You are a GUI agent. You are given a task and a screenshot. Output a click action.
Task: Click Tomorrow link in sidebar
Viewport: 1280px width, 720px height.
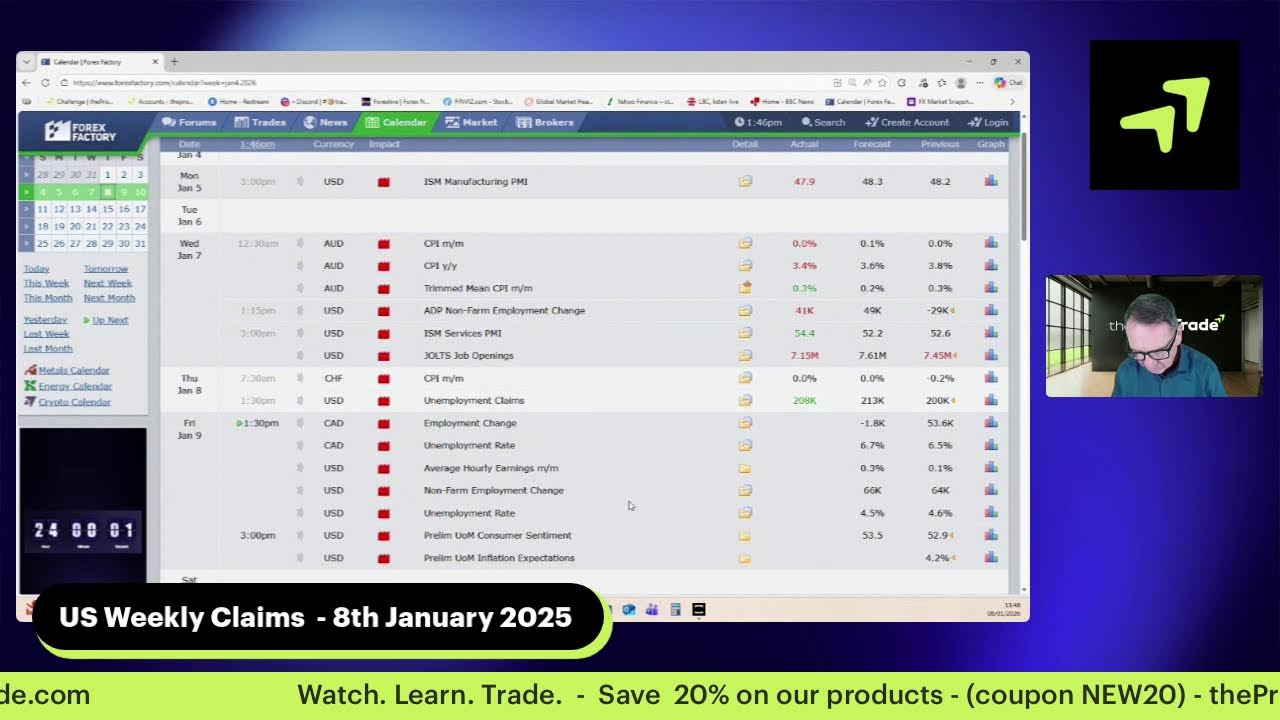point(106,269)
